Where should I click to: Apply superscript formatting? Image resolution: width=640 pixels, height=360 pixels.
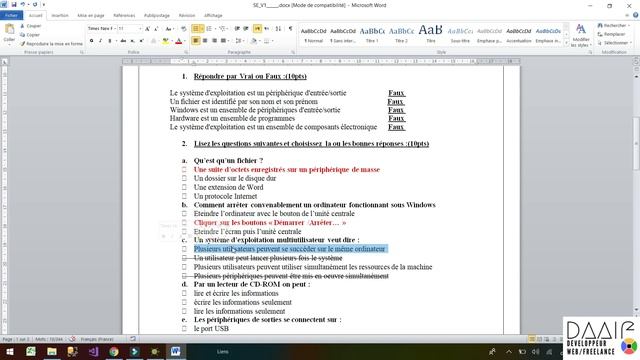pyautogui.click(x=141, y=41)
